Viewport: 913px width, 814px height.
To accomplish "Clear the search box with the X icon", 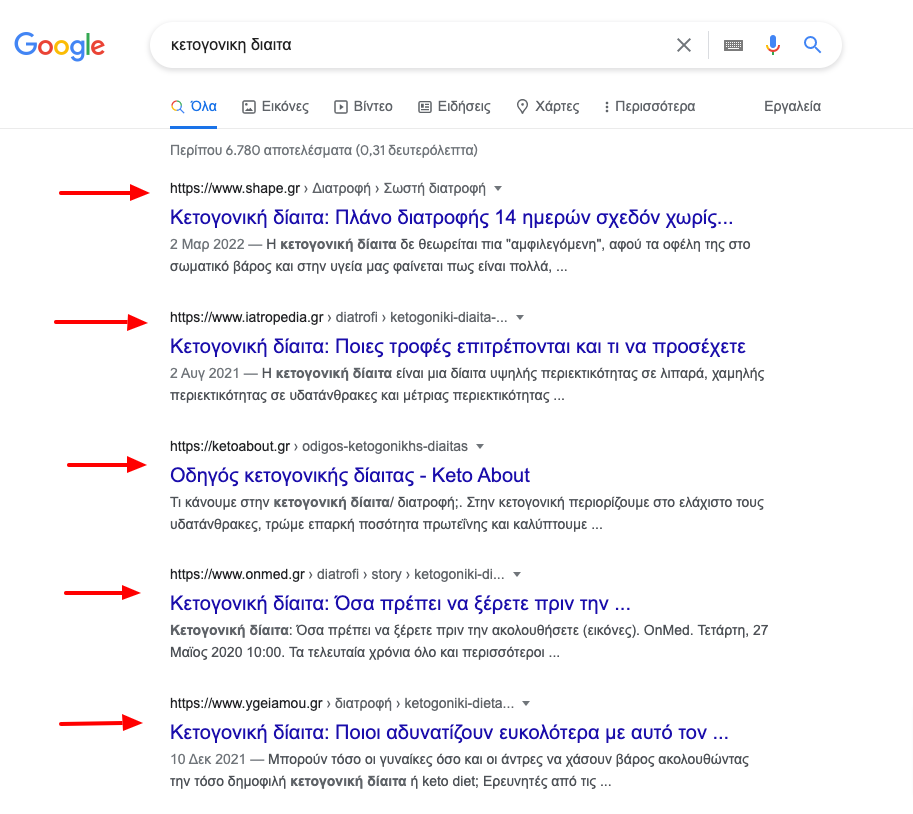I will click(684, 45).
